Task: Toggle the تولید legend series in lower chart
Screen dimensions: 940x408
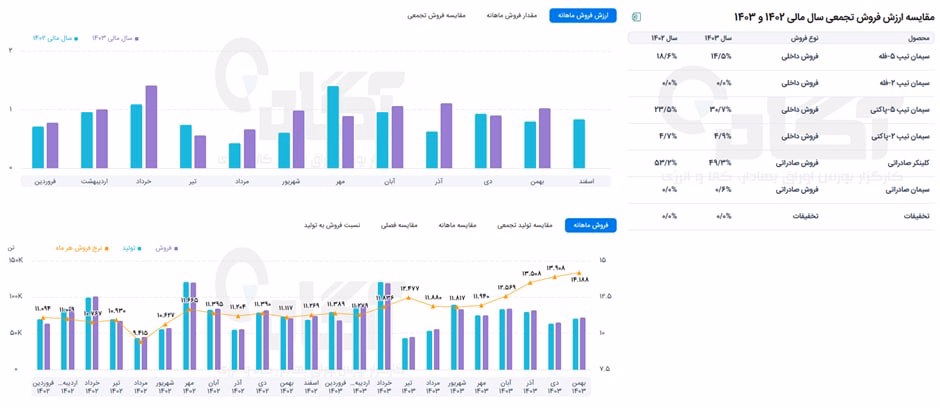Action: [x=131, y=247]
